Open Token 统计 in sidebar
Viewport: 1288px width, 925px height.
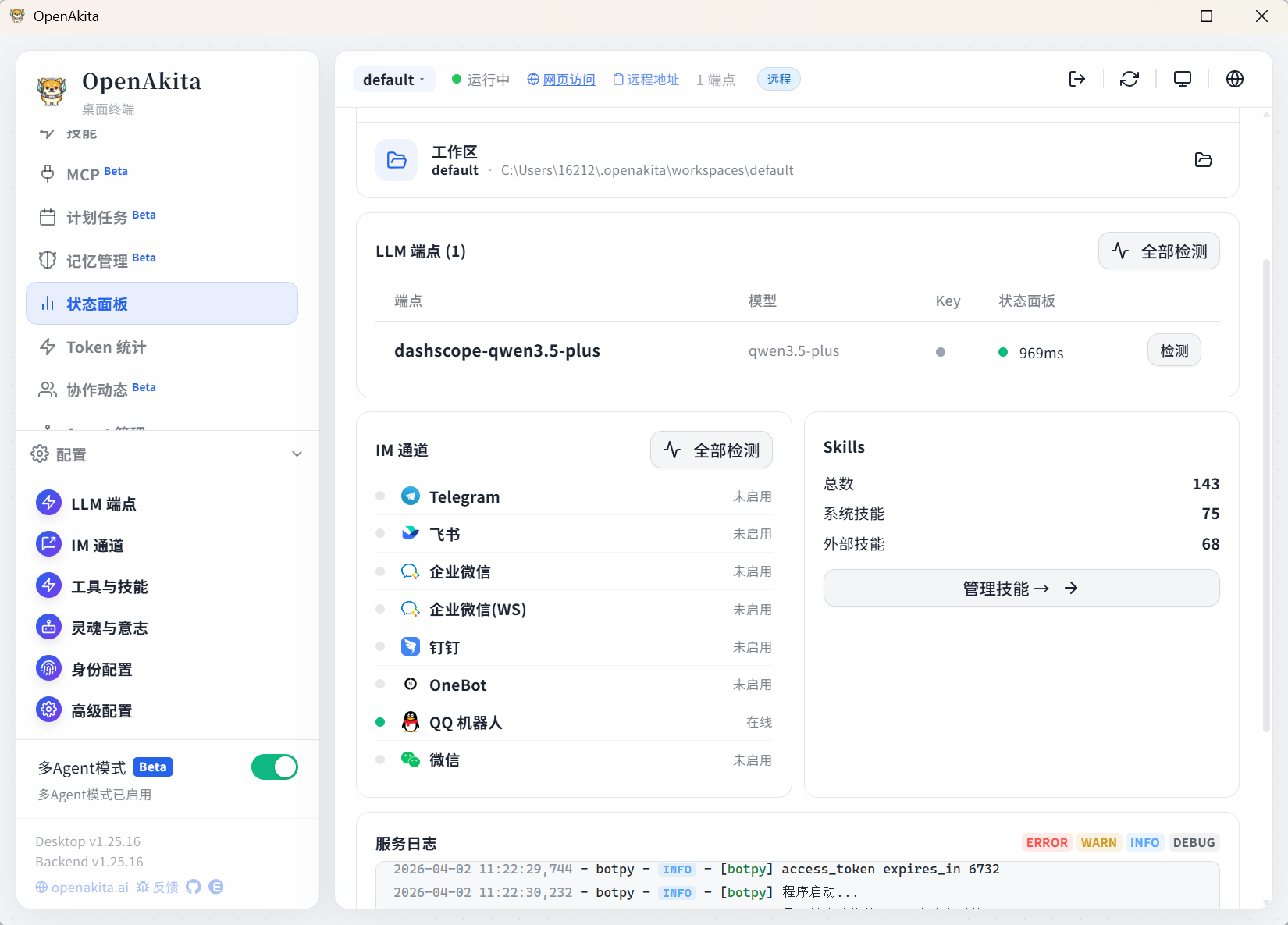[x=162, y=347]
